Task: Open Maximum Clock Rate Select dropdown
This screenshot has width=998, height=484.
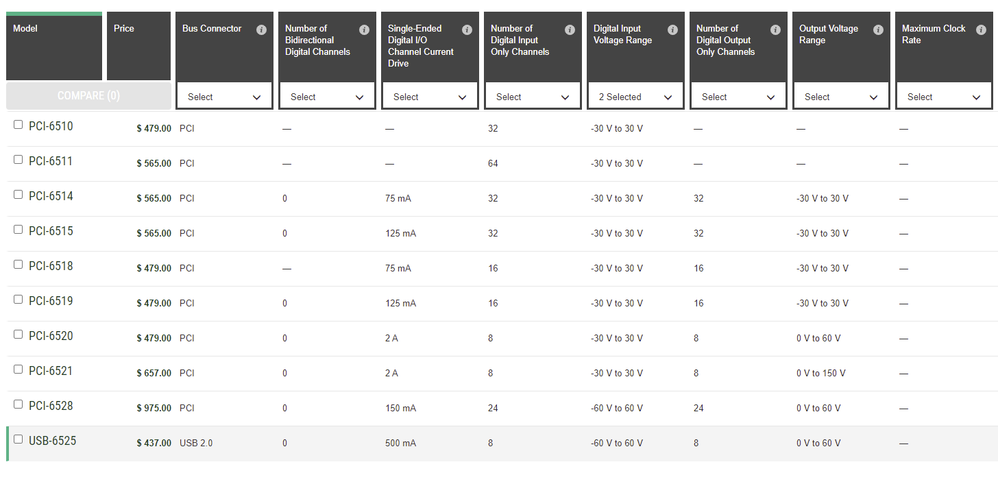Action: pos(944,97)
